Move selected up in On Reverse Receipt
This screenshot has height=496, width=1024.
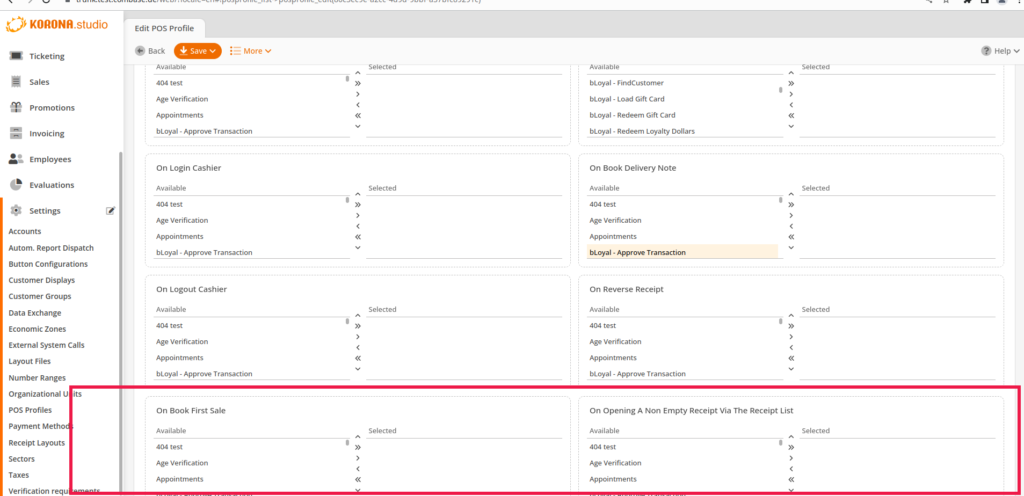click(x=792, y=315)
